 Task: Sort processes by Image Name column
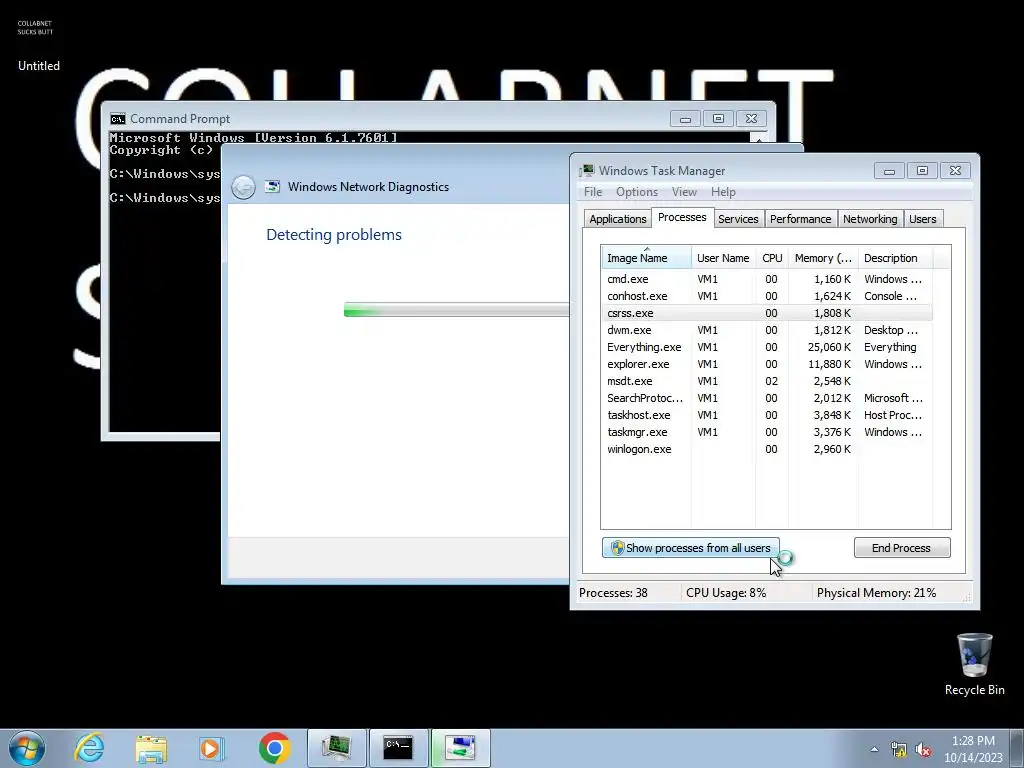point(646,258)
